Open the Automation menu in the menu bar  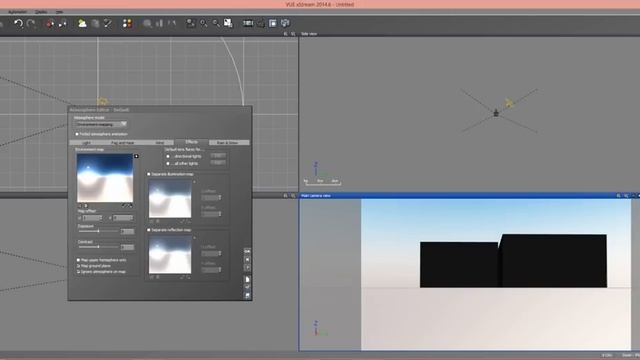click(17, 11)
